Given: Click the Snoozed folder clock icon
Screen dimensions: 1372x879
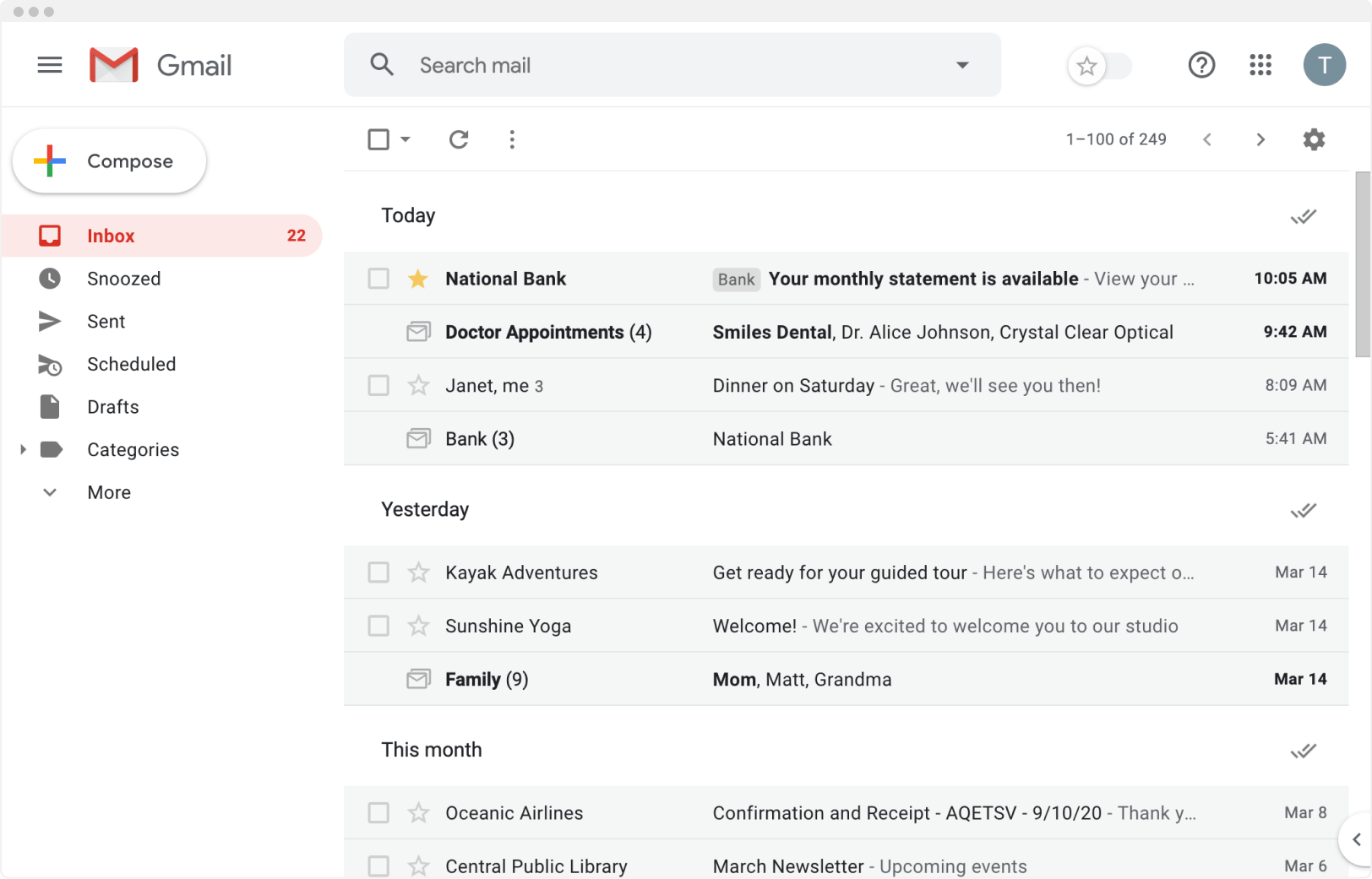Looking at the screenshot, I should pyautogui.click(x=50, y=278).
